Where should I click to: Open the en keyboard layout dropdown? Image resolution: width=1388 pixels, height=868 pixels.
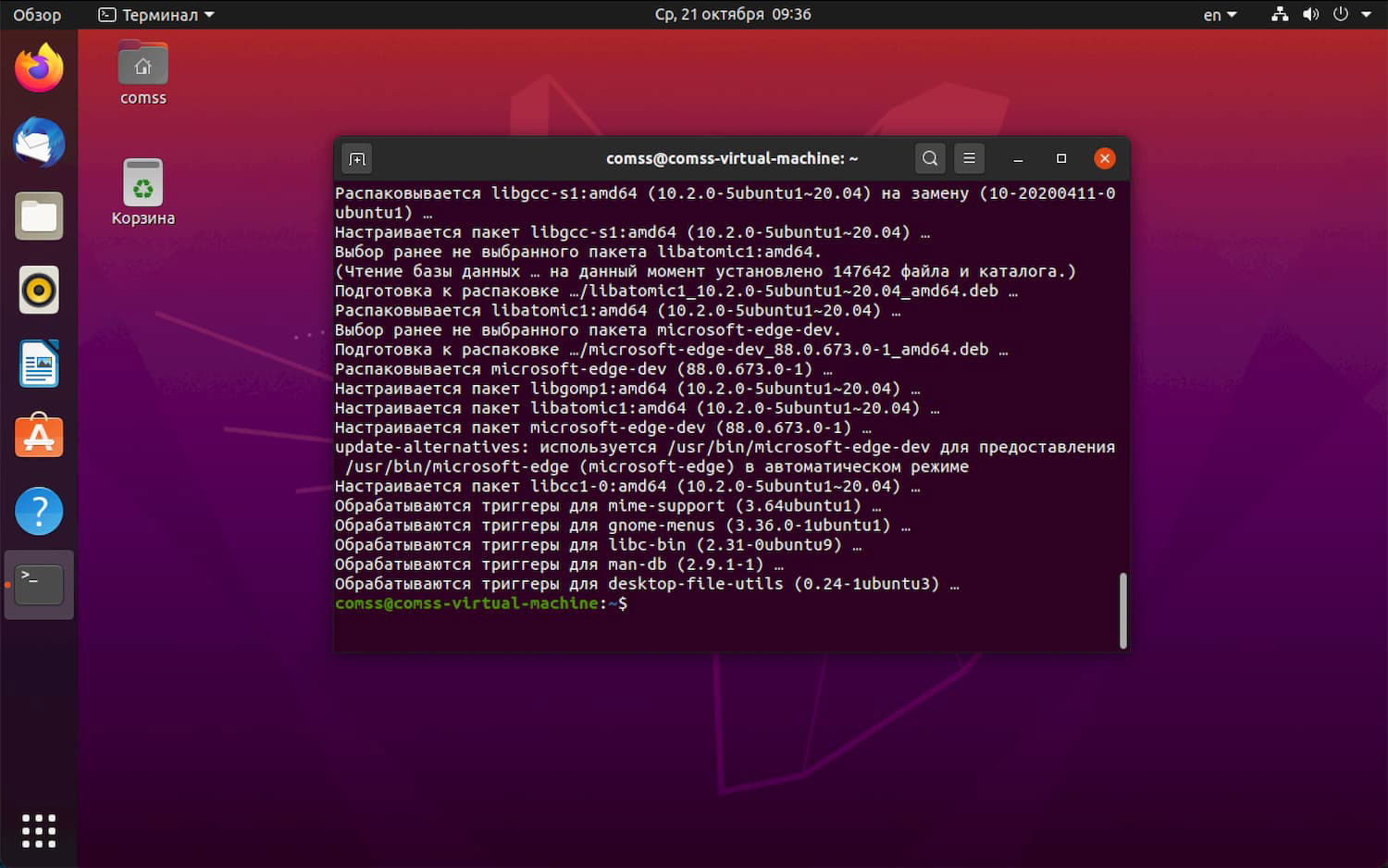coord(1218,14)
